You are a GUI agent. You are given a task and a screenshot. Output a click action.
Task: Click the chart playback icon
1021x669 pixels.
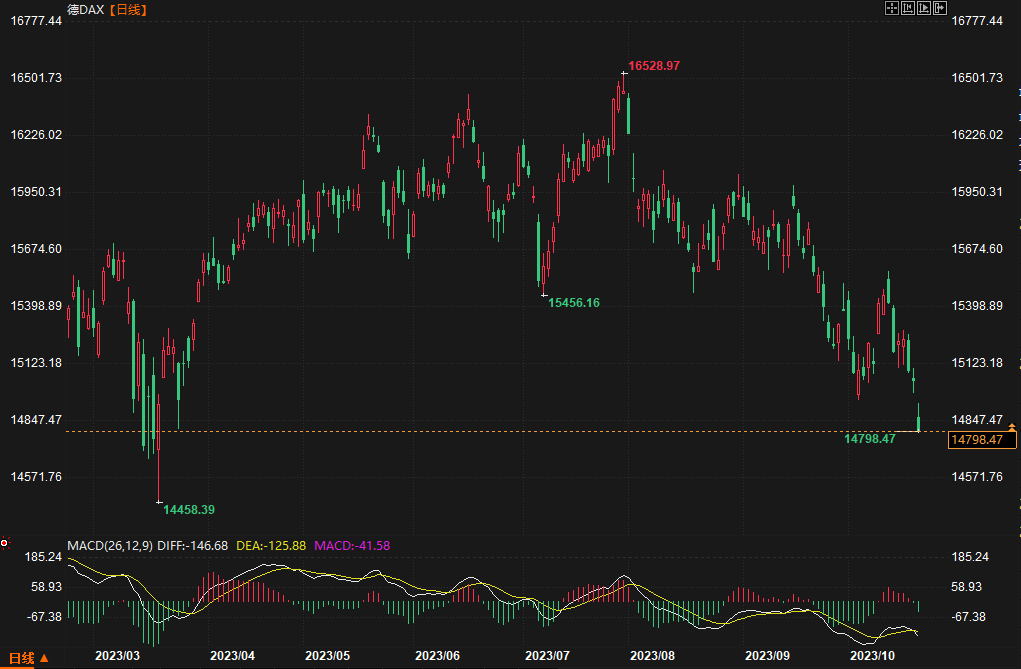924,8
